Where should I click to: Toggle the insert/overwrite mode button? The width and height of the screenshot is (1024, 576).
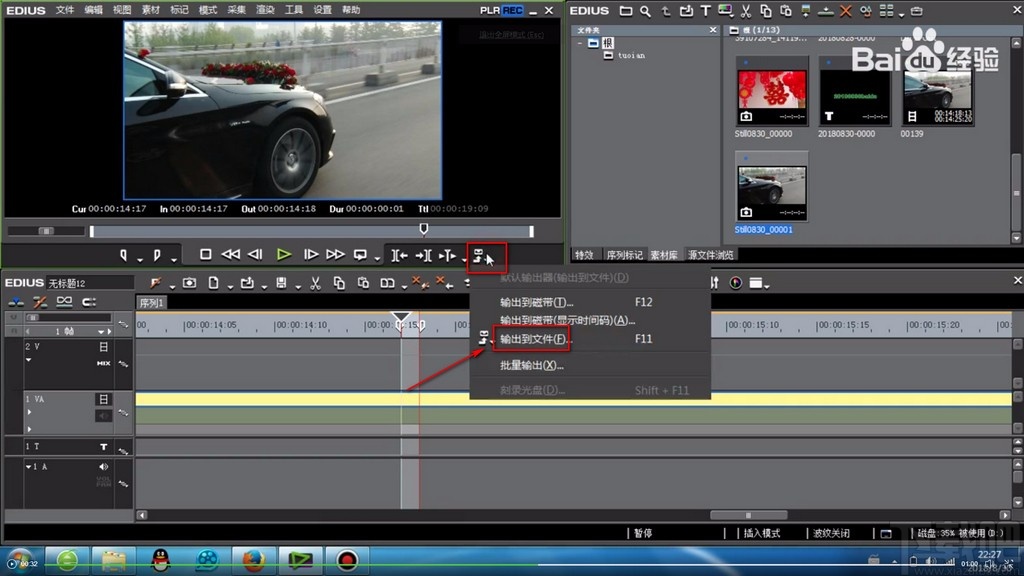tap(16, 302)
